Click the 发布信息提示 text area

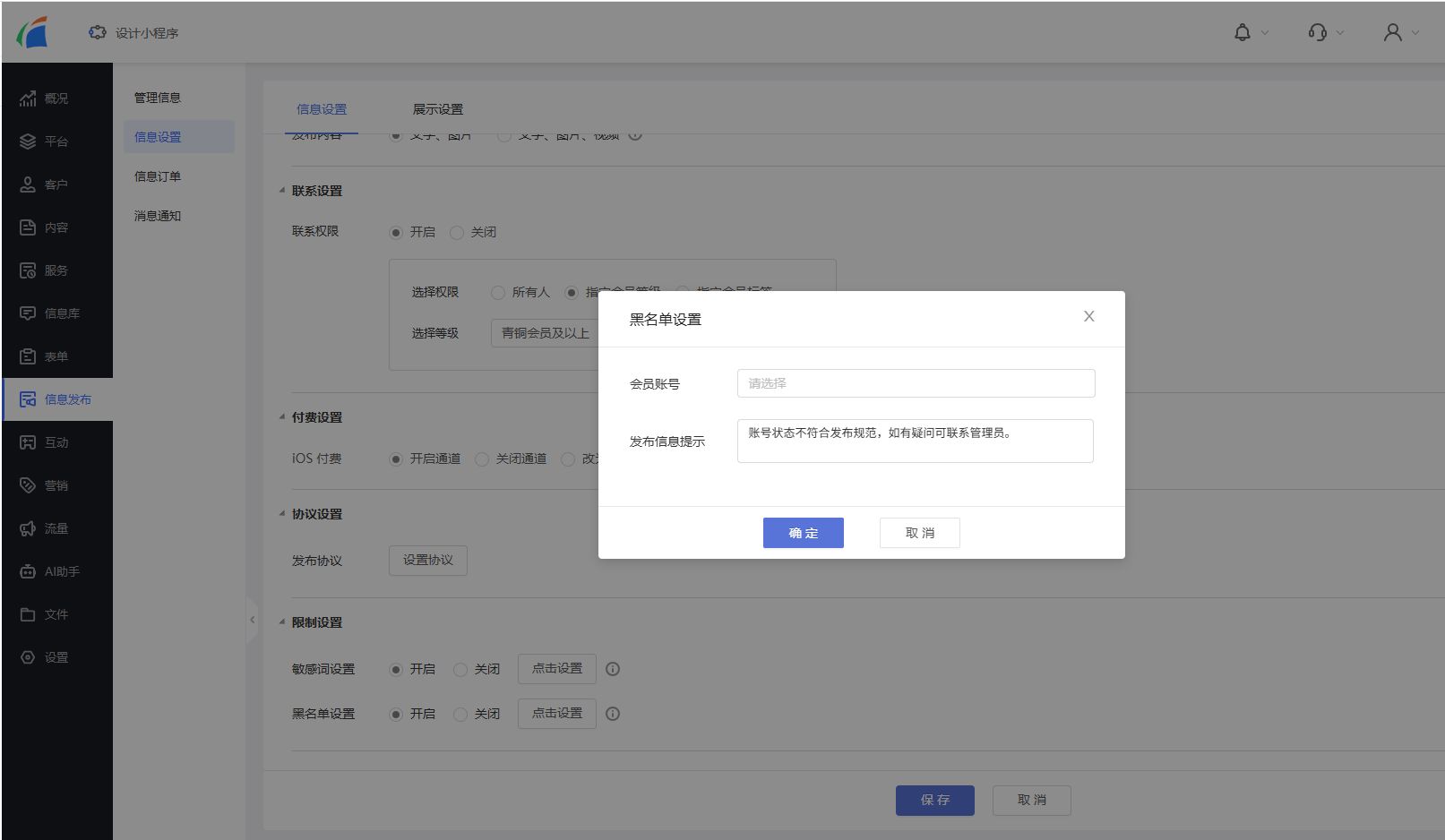(x=915, y=441)
